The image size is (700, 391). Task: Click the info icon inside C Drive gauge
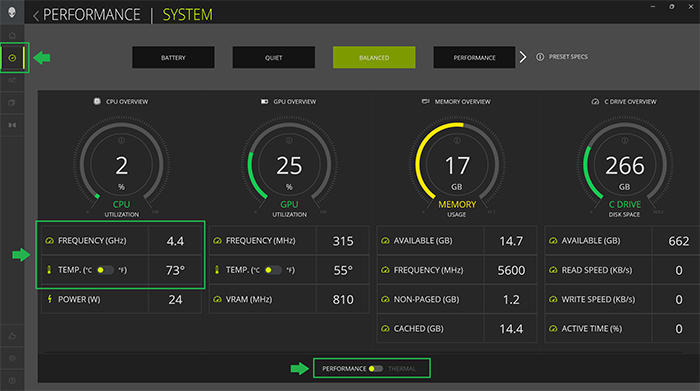coord(625,141)
